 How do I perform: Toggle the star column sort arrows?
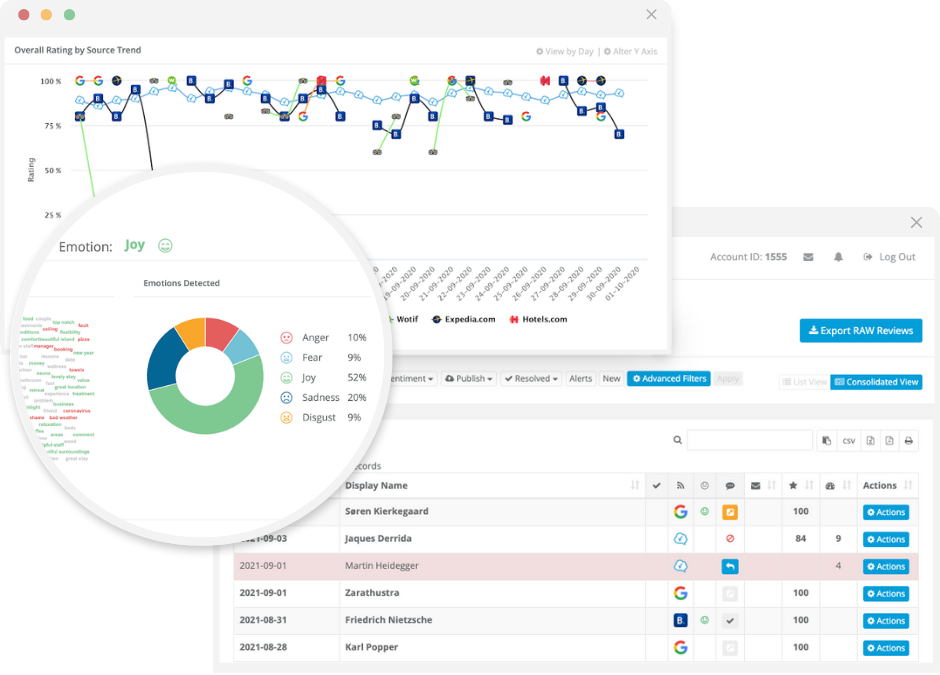808,484
